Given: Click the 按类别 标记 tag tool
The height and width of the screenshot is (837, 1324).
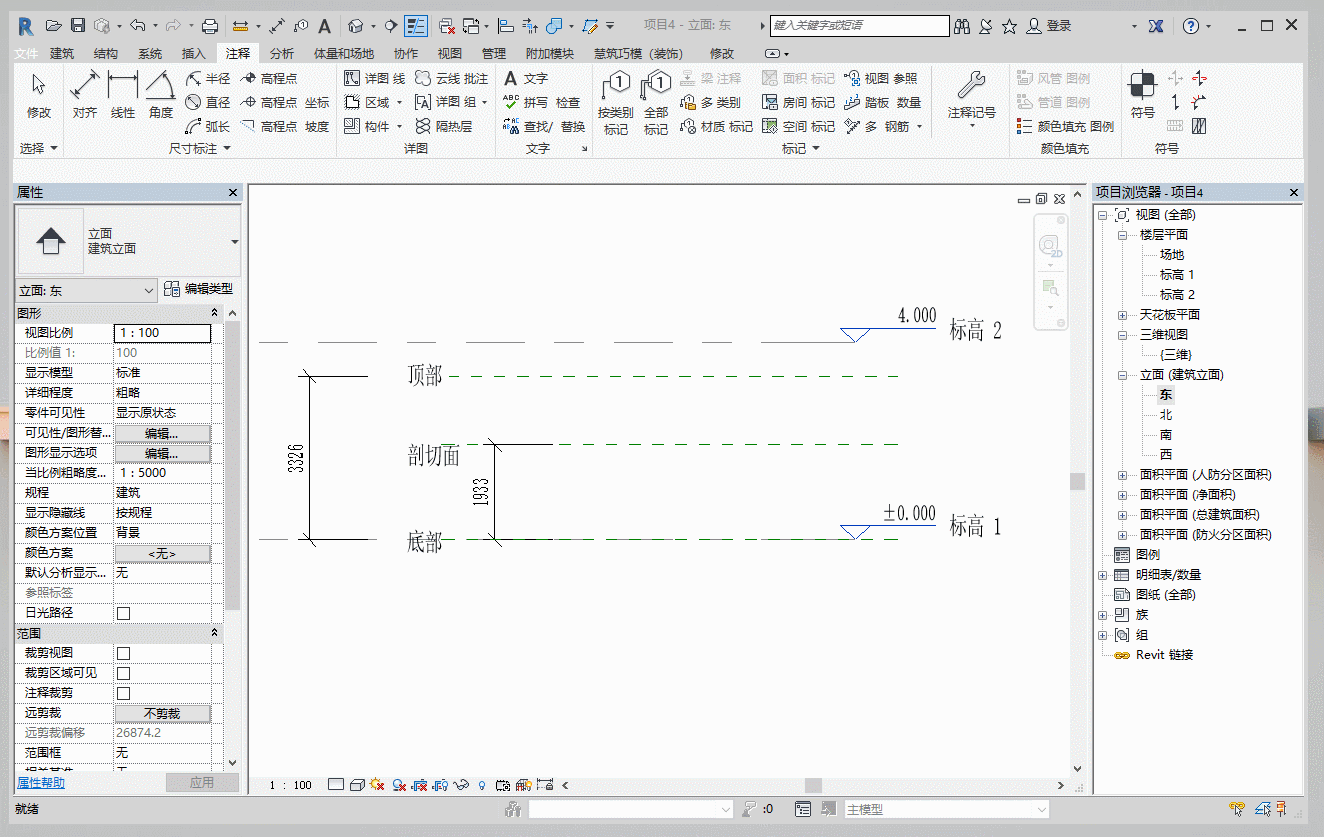Looking at the screenshot, I should (x=616, y=103).
